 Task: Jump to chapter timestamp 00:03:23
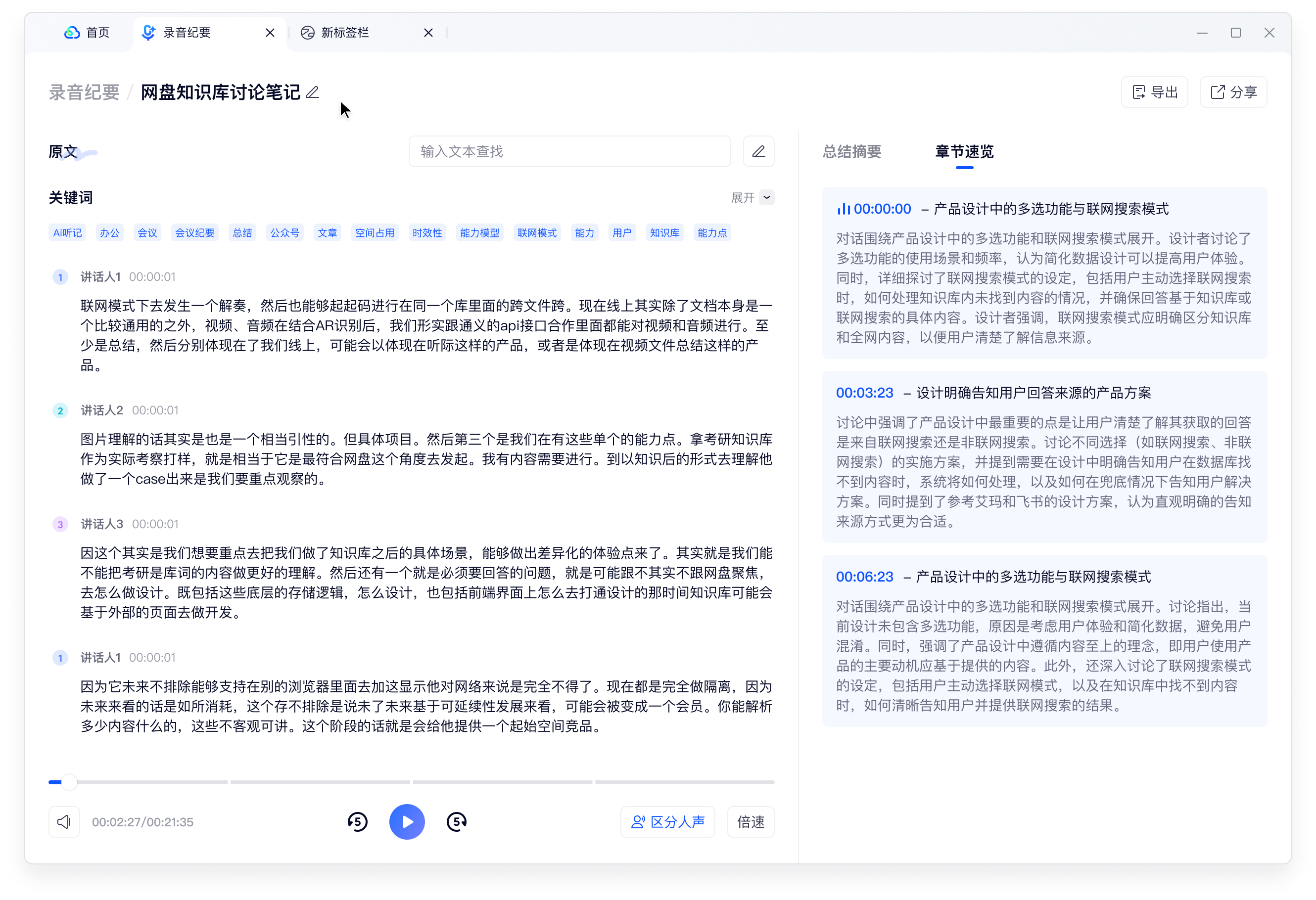pyautogui.click(x=865, y=393)
